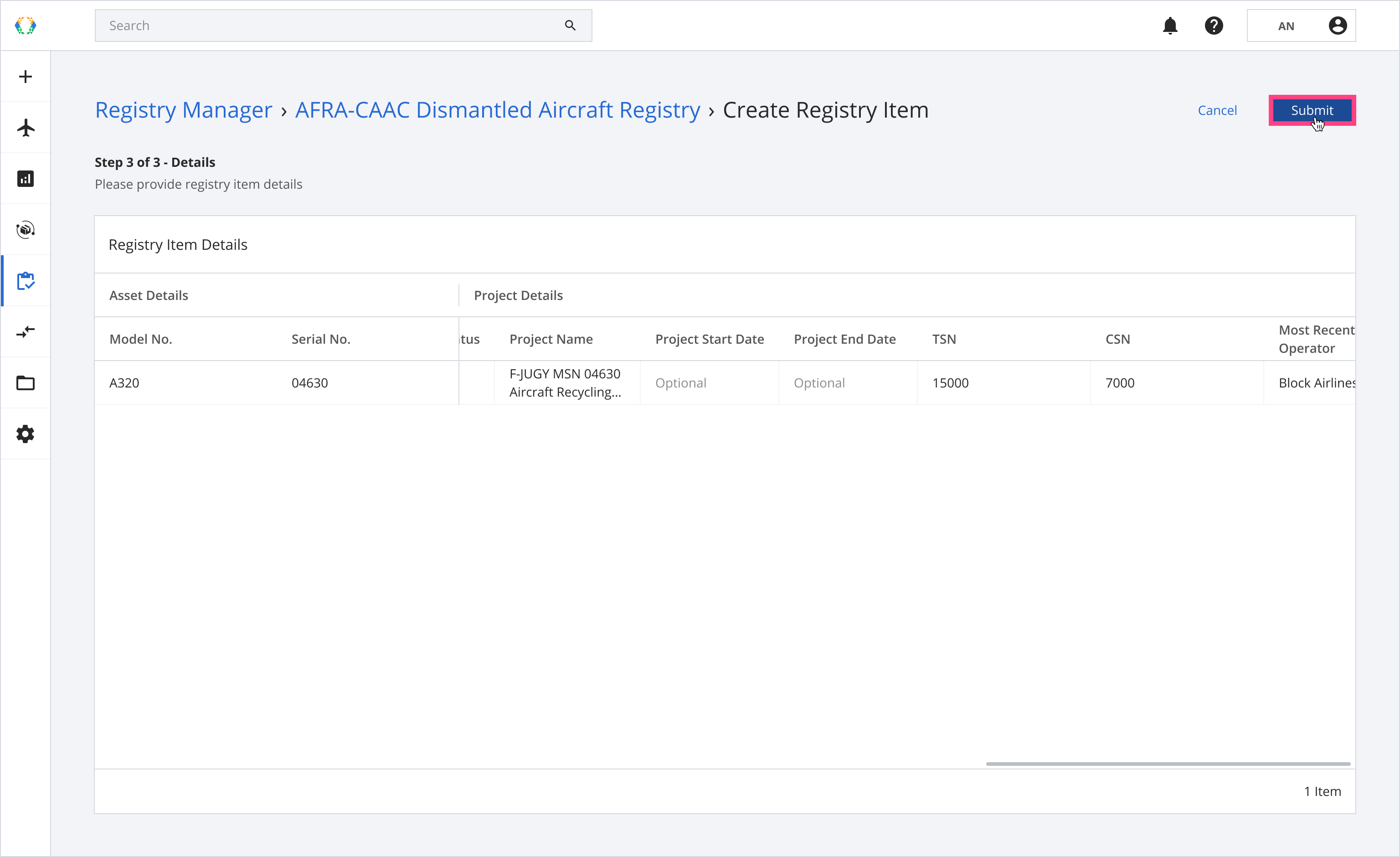Select the package tracking sidebar icon
The height and width of the screenshot is (857, 1400).
(x=26, y=230)
